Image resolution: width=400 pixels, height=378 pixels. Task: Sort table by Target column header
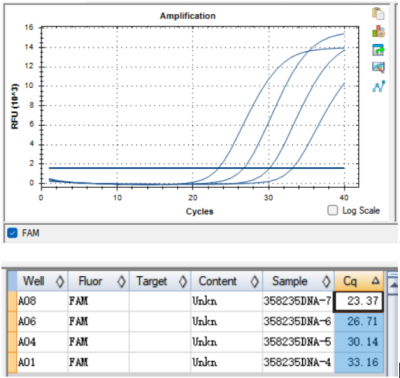click(160, 281)
